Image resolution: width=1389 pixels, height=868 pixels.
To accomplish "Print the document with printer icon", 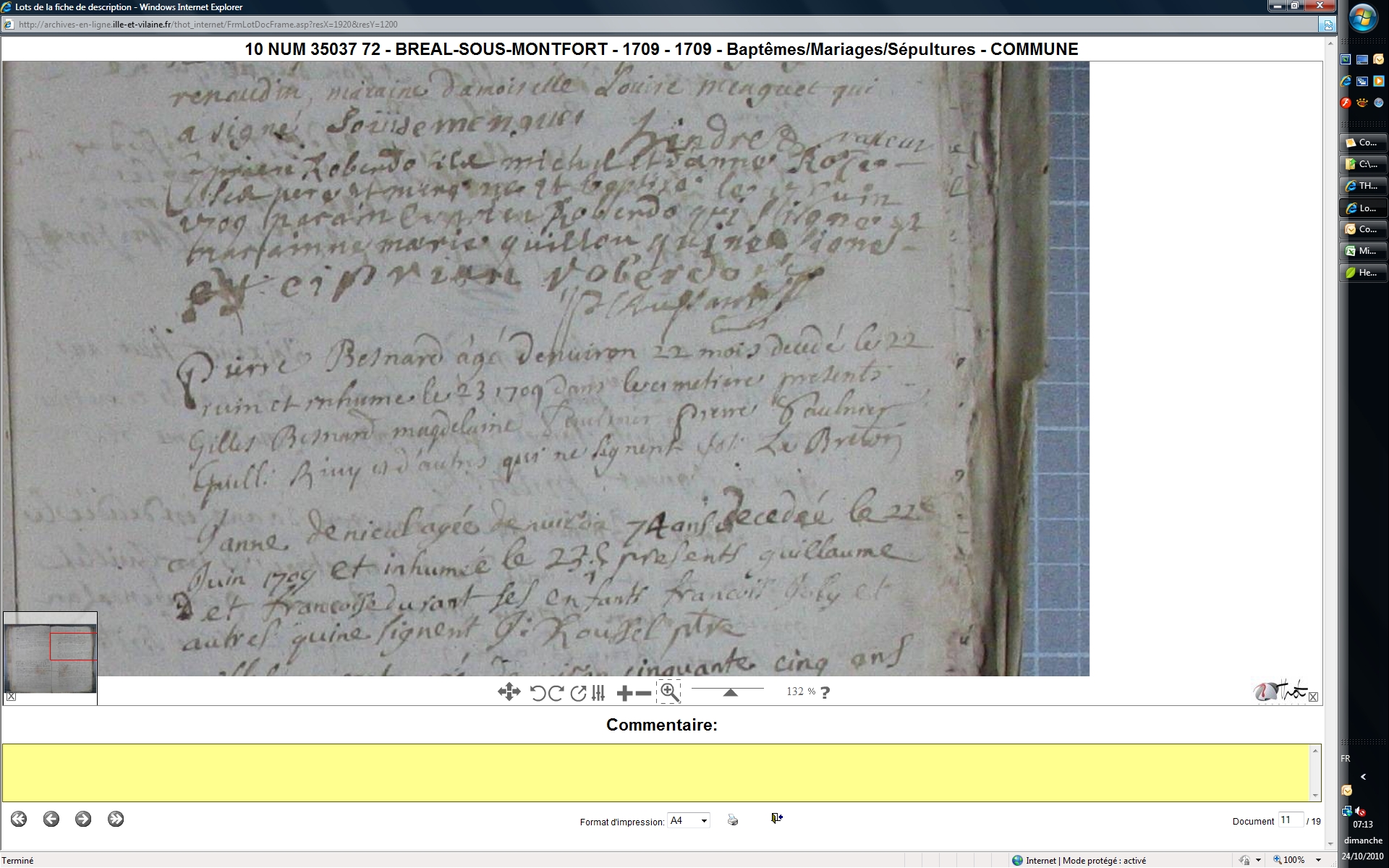I will [x=733, y=820].
